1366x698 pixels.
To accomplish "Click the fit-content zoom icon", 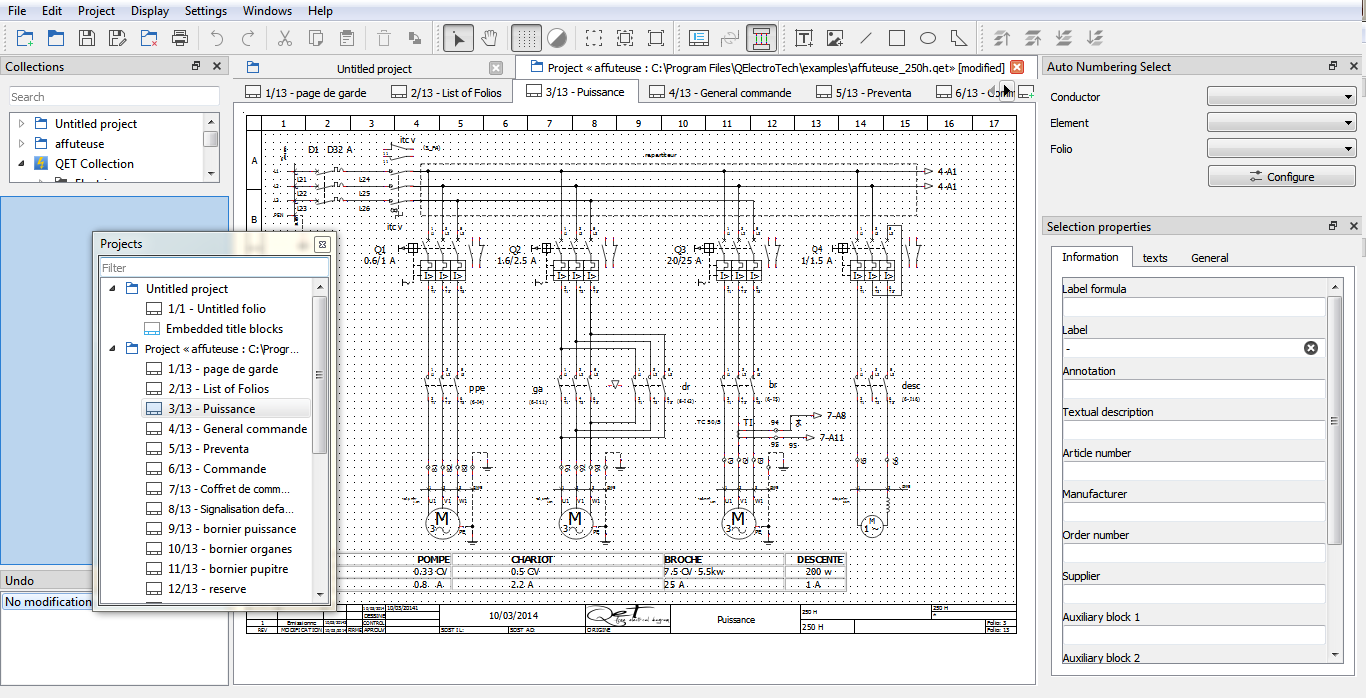I will pyautogui.click(x=625, y=39).
